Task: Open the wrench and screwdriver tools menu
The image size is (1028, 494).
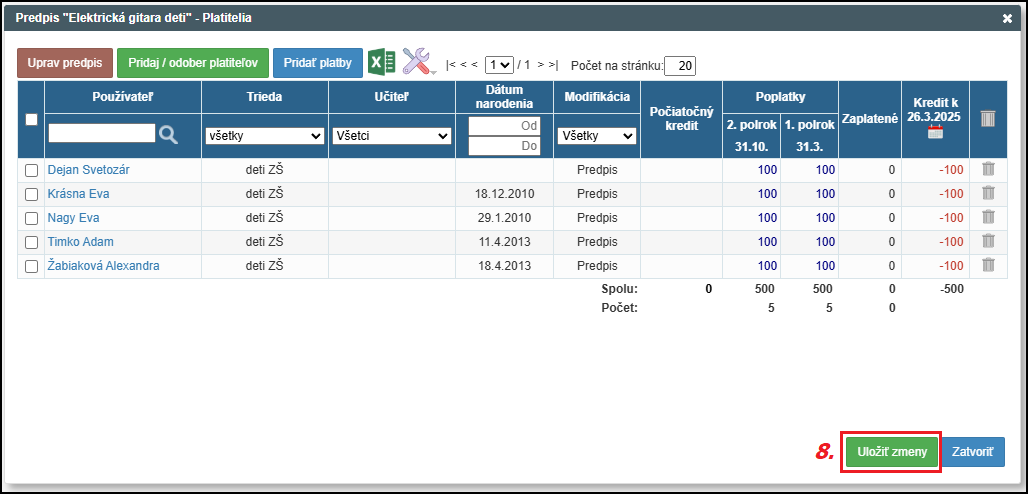Action: coord(418,62)
